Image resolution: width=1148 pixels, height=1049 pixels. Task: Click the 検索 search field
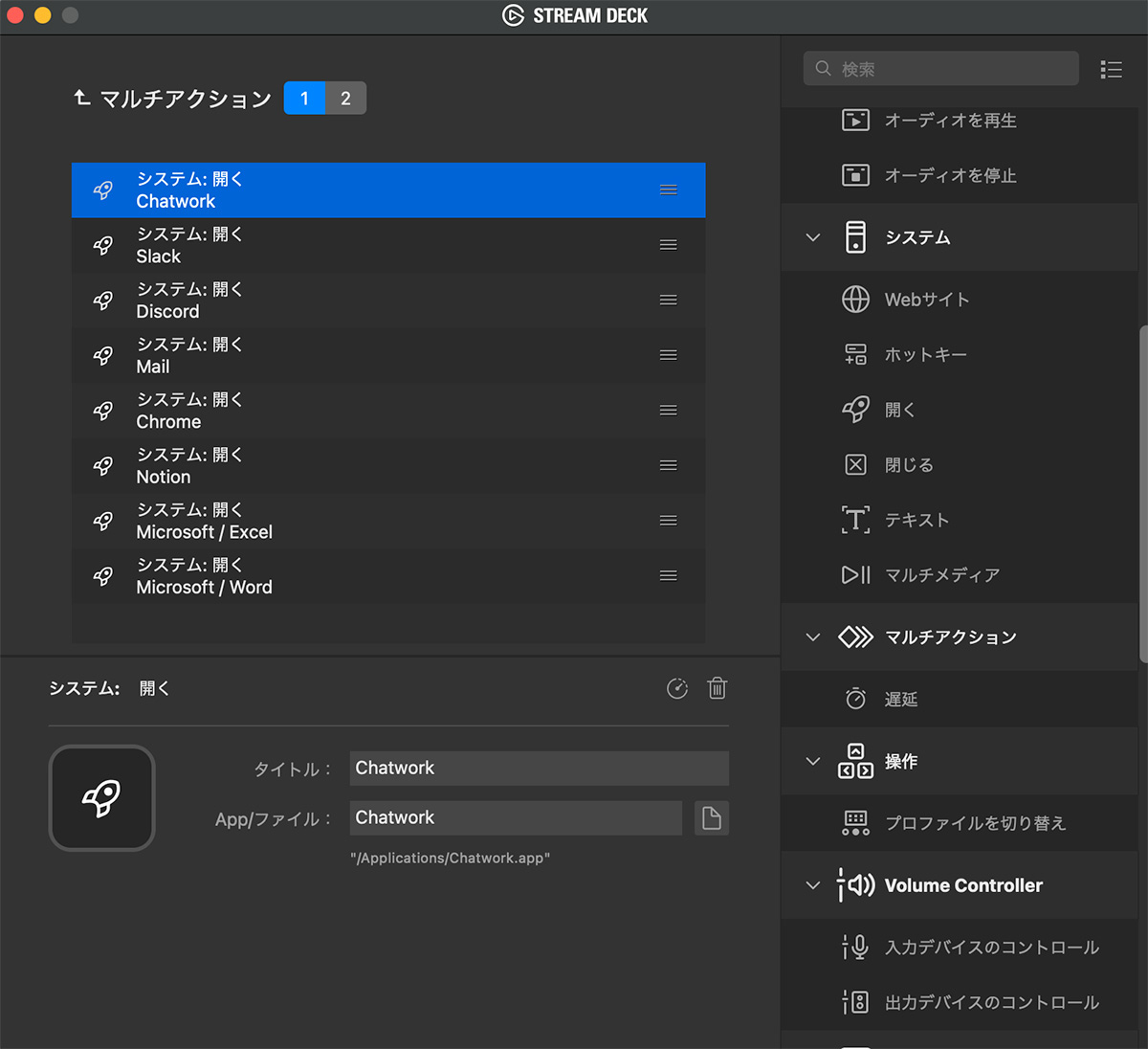coord(941,69)
